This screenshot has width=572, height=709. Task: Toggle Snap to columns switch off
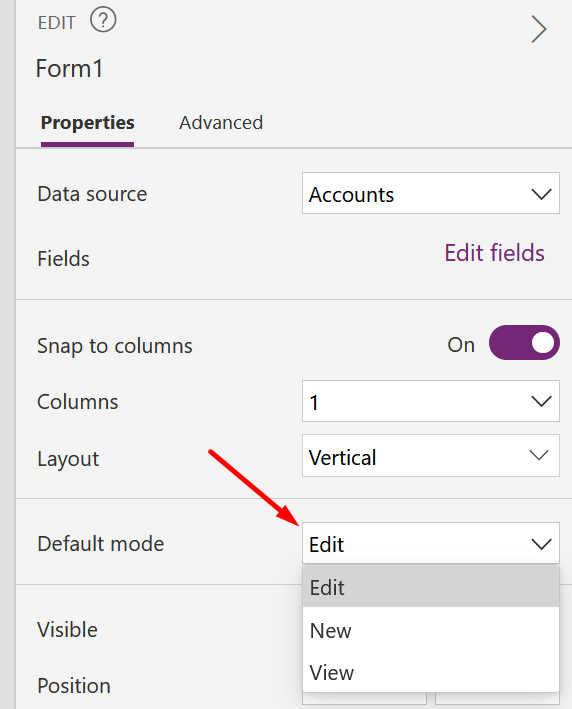pos(524,343)
